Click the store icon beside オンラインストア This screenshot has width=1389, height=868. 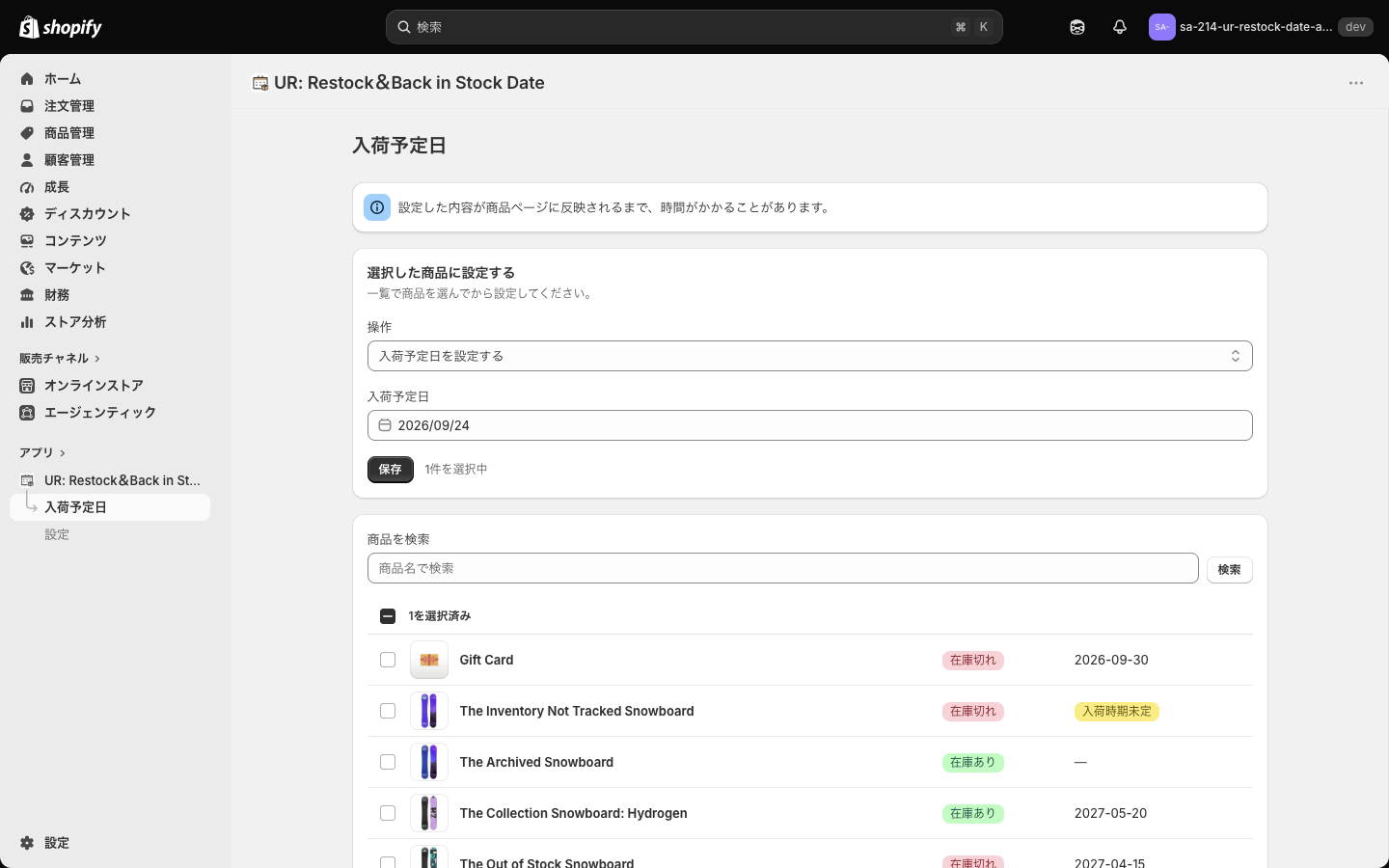(27, 386)
